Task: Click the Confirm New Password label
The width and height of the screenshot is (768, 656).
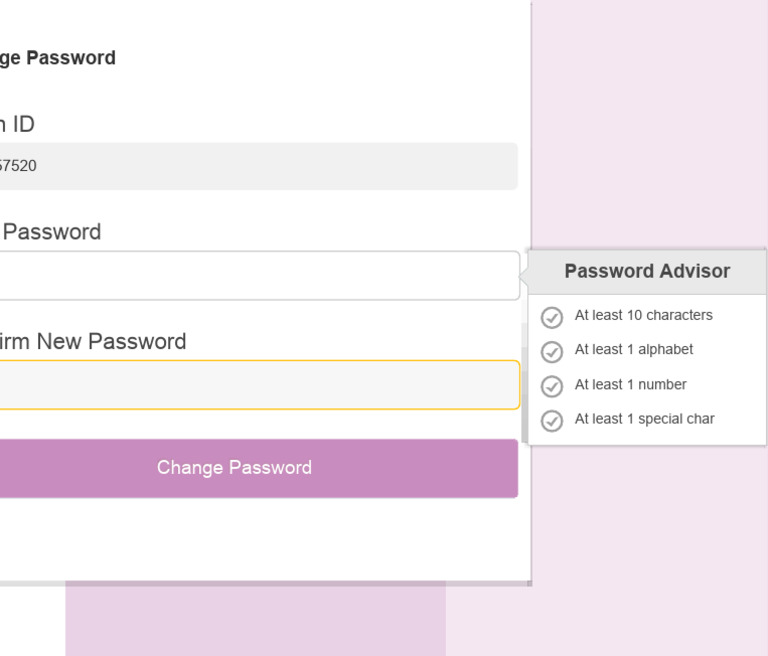Action: tap(92, 342)
